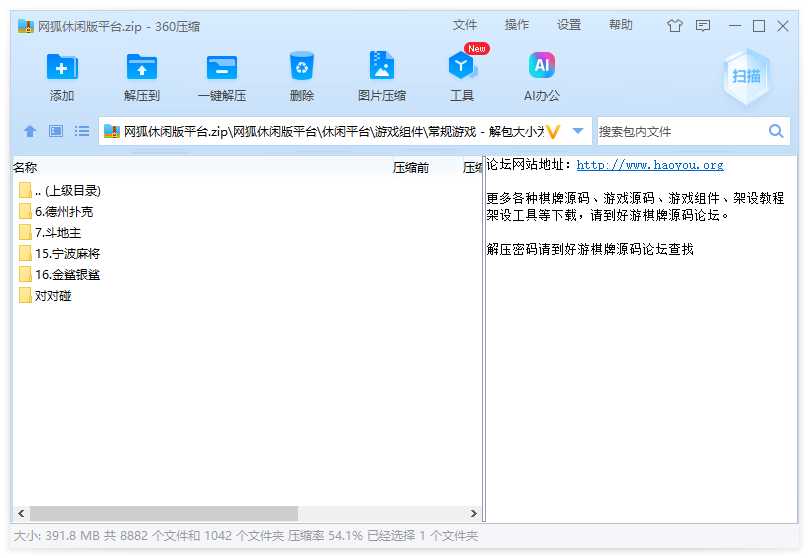Viewport: 809px width, 558px height.
Task: Open the 文件 menu
Action: [465, 25]
